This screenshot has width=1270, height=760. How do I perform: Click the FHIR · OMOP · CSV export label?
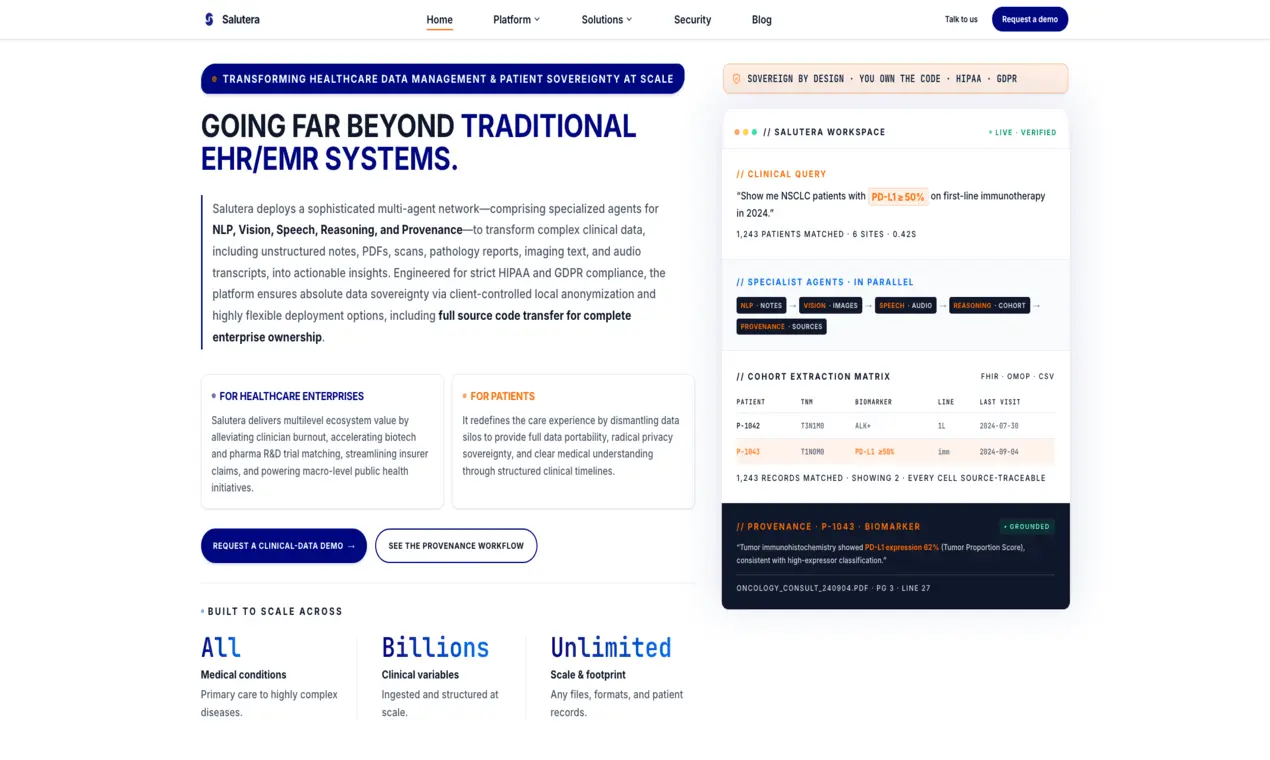(x=1017, y=376)
